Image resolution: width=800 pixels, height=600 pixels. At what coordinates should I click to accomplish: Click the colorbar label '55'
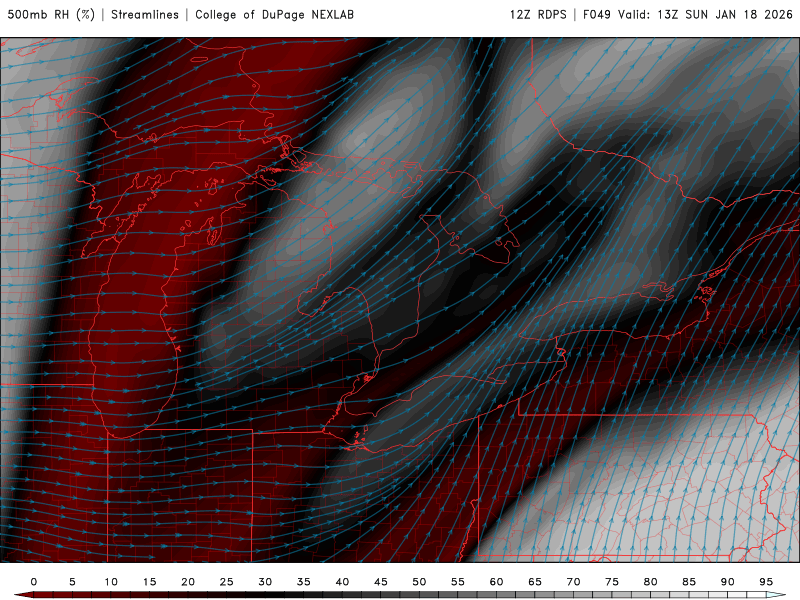point(458,582)
